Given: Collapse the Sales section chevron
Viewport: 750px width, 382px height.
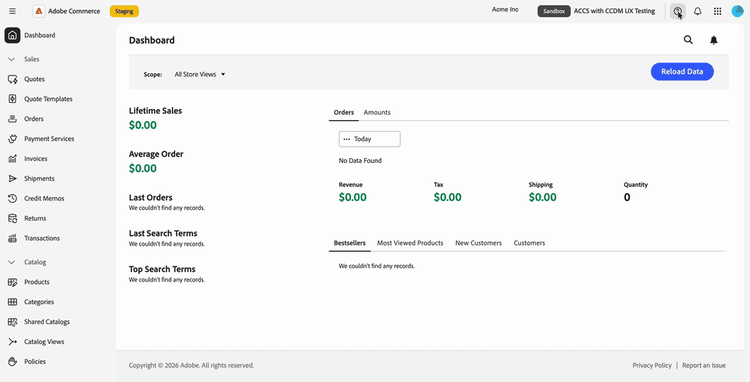Looking at the screenshot, I should pyautogui.click(x=12, y=59).
